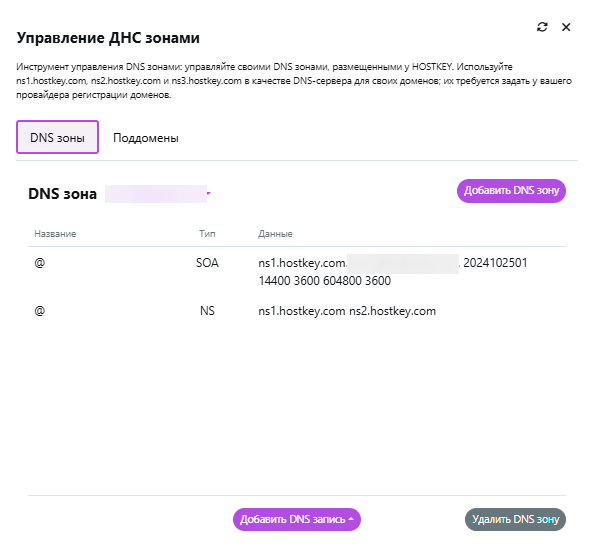Open the DNS зона domain dropdown

click(157, 194)
